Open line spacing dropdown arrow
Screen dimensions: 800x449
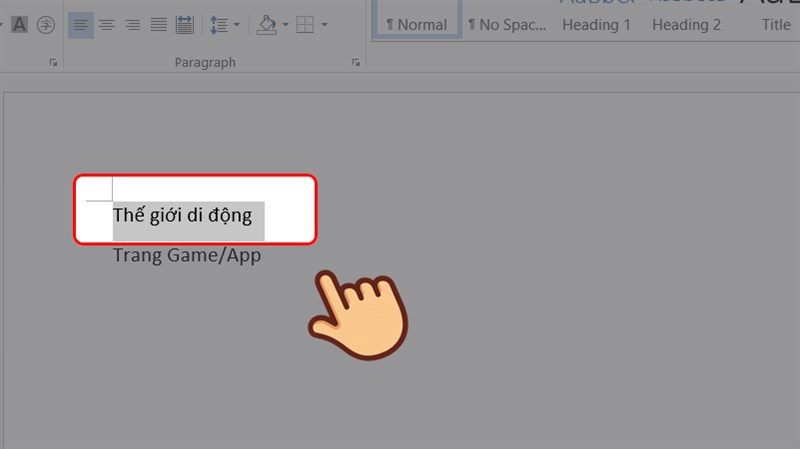[x=237, y=24]
